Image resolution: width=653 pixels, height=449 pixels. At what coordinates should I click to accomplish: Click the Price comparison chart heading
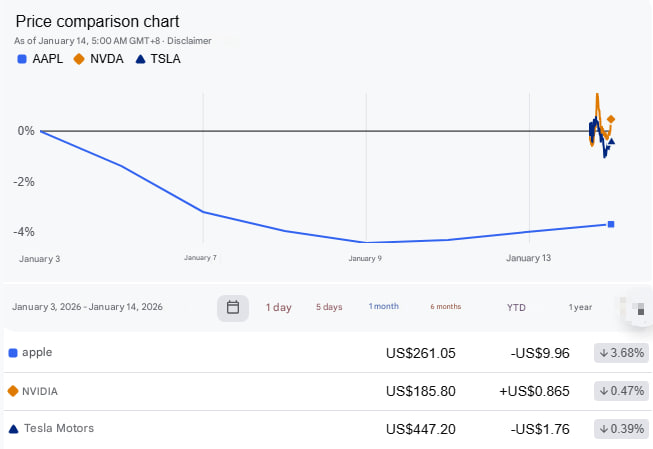pos(97,22)
